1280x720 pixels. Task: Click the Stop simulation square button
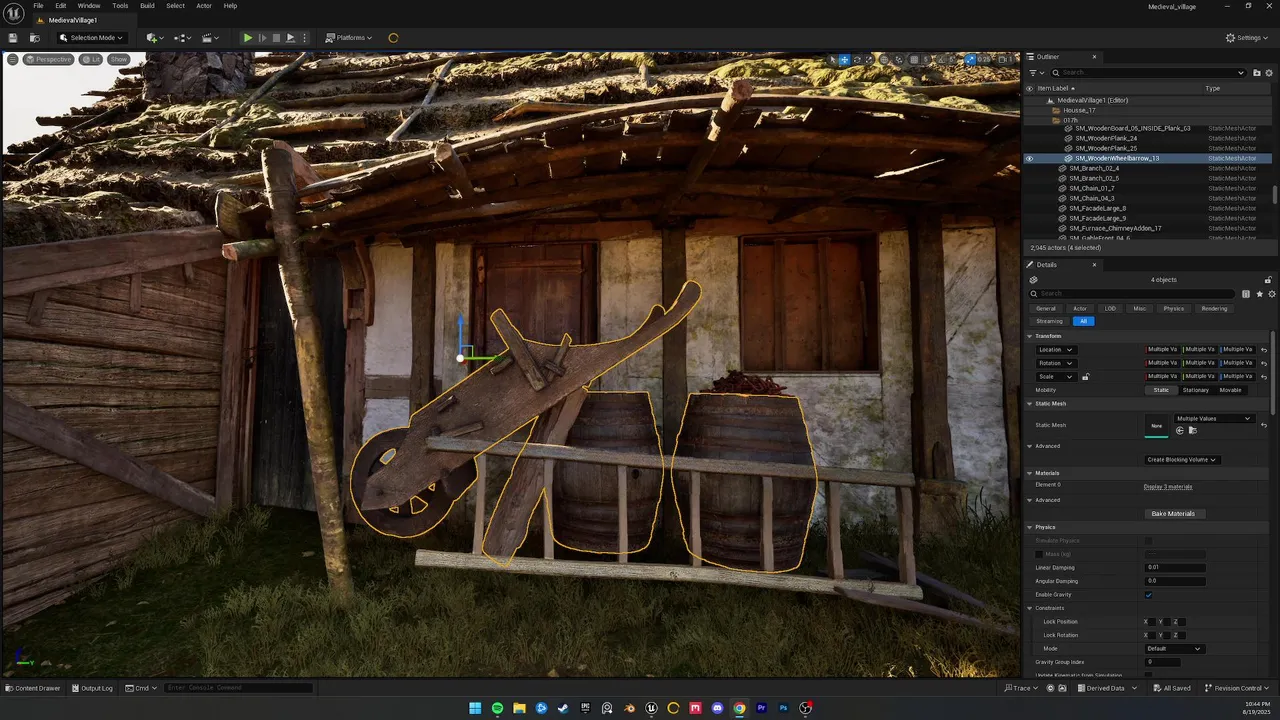276,38
